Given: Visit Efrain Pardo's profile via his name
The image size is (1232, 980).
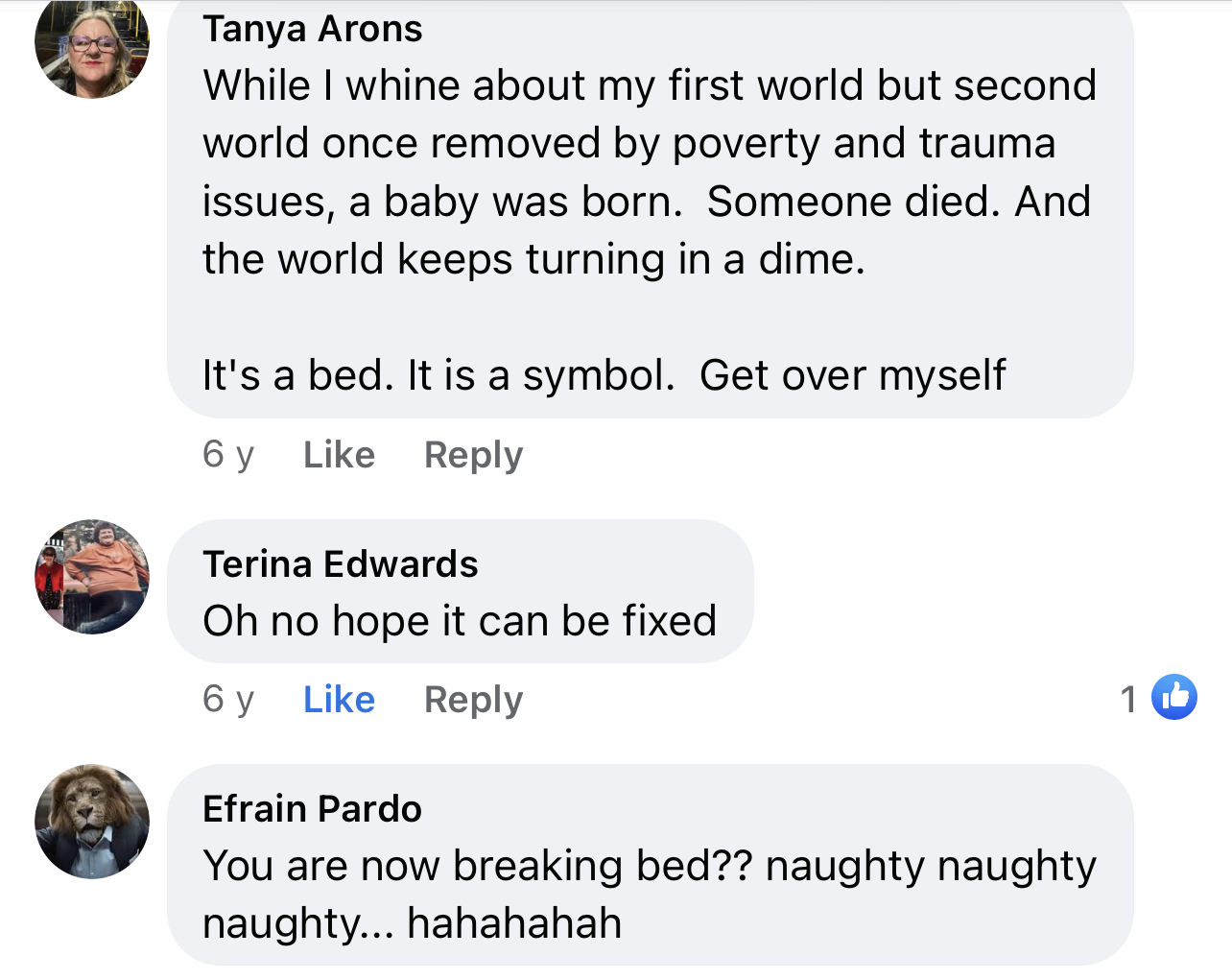Looking at the screenshot, I should pyautogui.click(x=312, y=809).
